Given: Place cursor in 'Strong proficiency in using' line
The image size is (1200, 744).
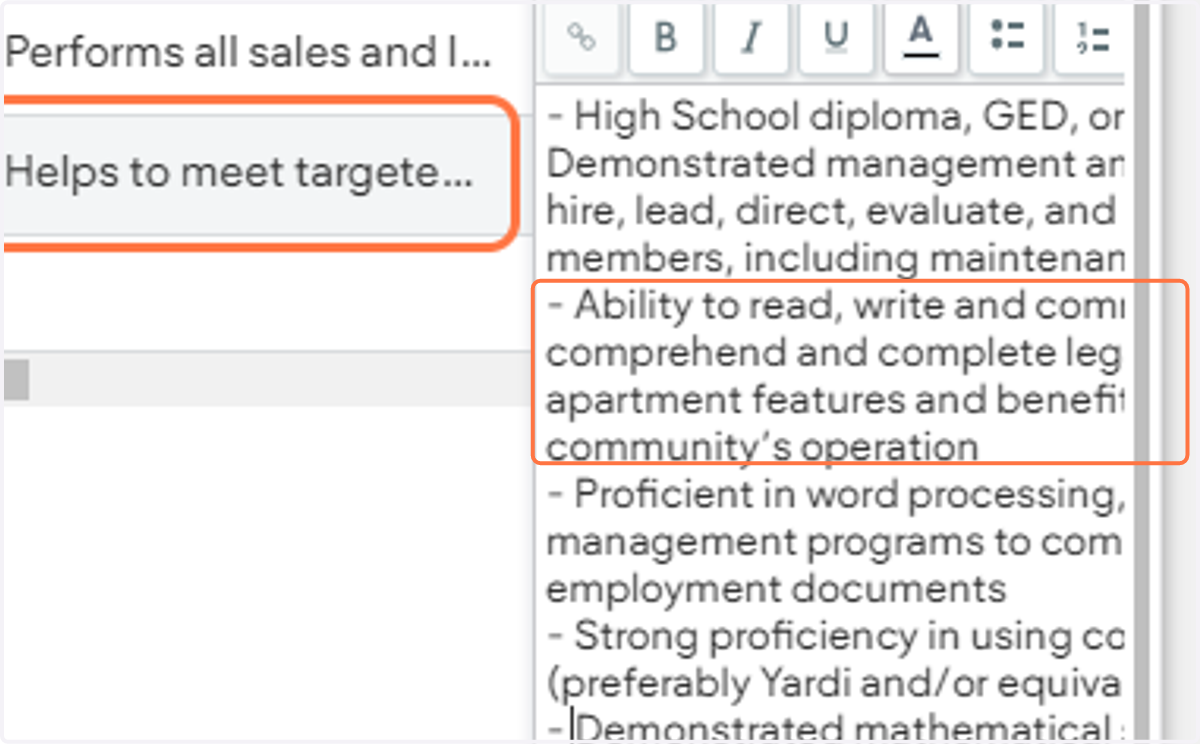Looking at the screenshot, I should (835, 635).
